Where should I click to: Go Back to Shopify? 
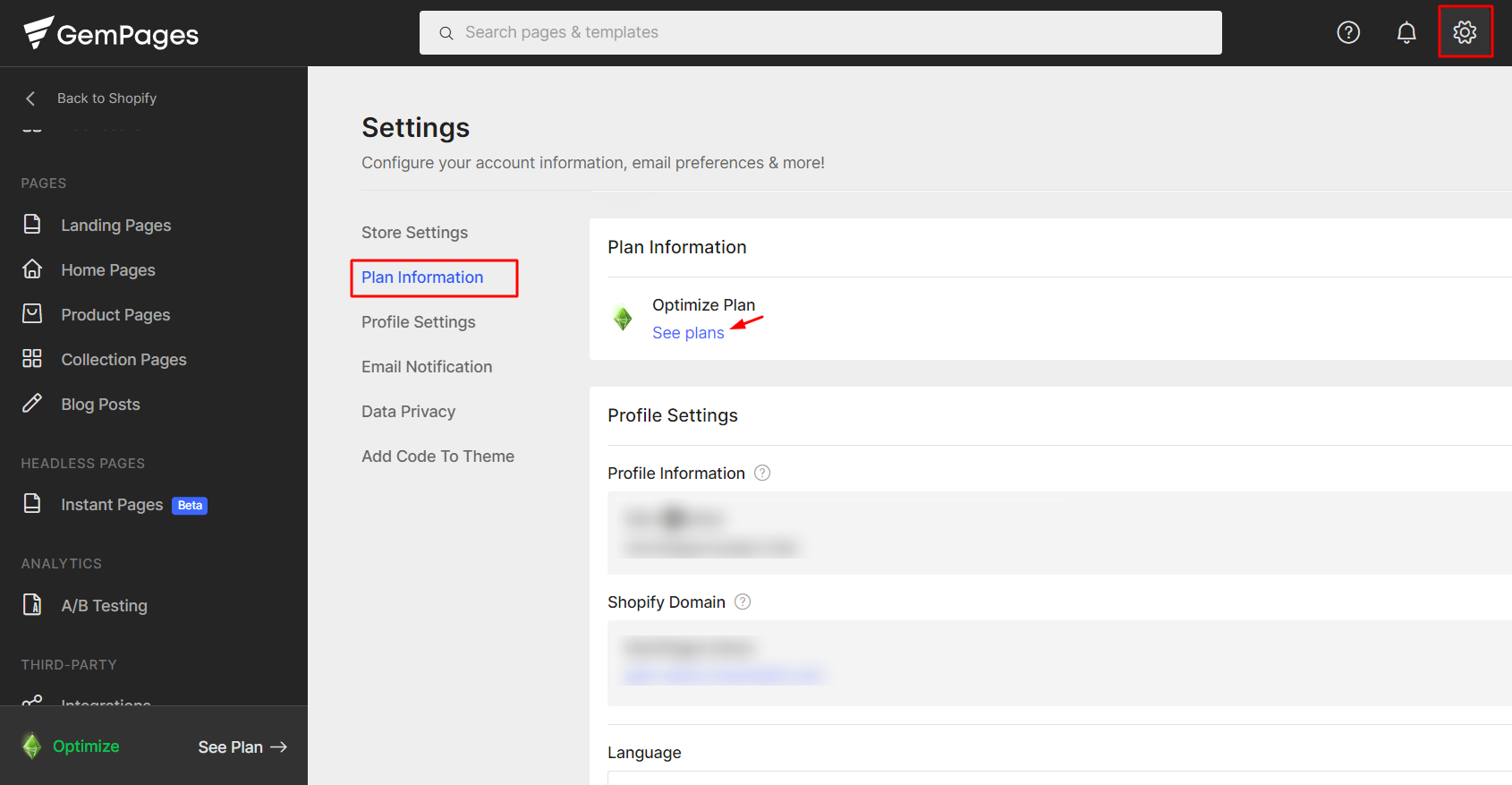(106, 98)
